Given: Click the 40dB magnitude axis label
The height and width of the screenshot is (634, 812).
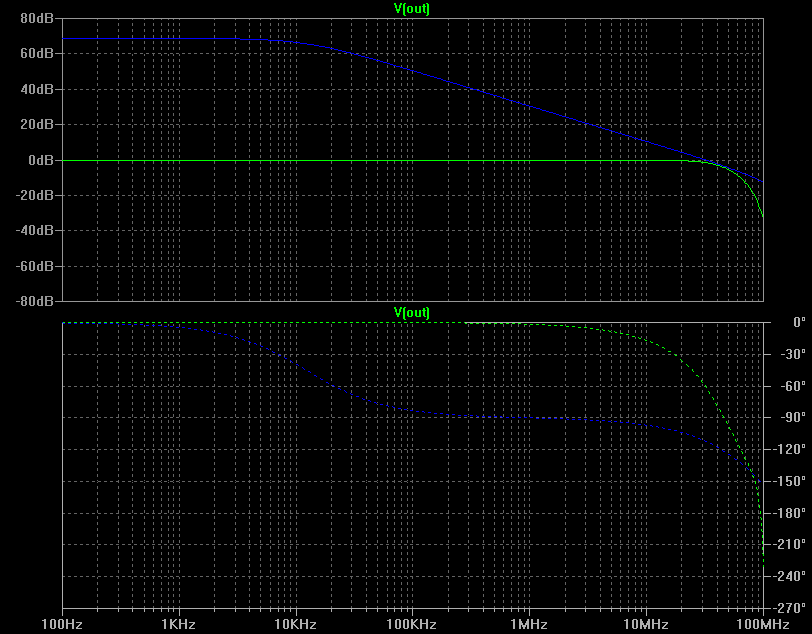Looking at the screenshot, I should [37, 89].
